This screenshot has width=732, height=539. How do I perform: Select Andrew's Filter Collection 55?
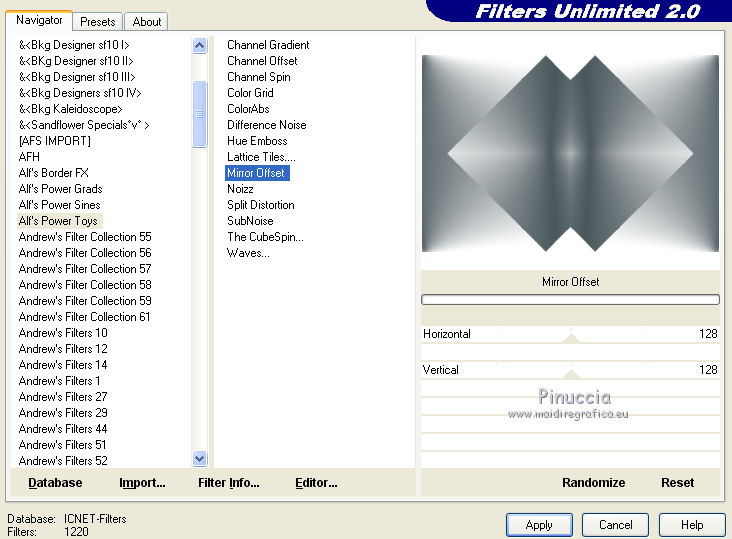(85, 237)
